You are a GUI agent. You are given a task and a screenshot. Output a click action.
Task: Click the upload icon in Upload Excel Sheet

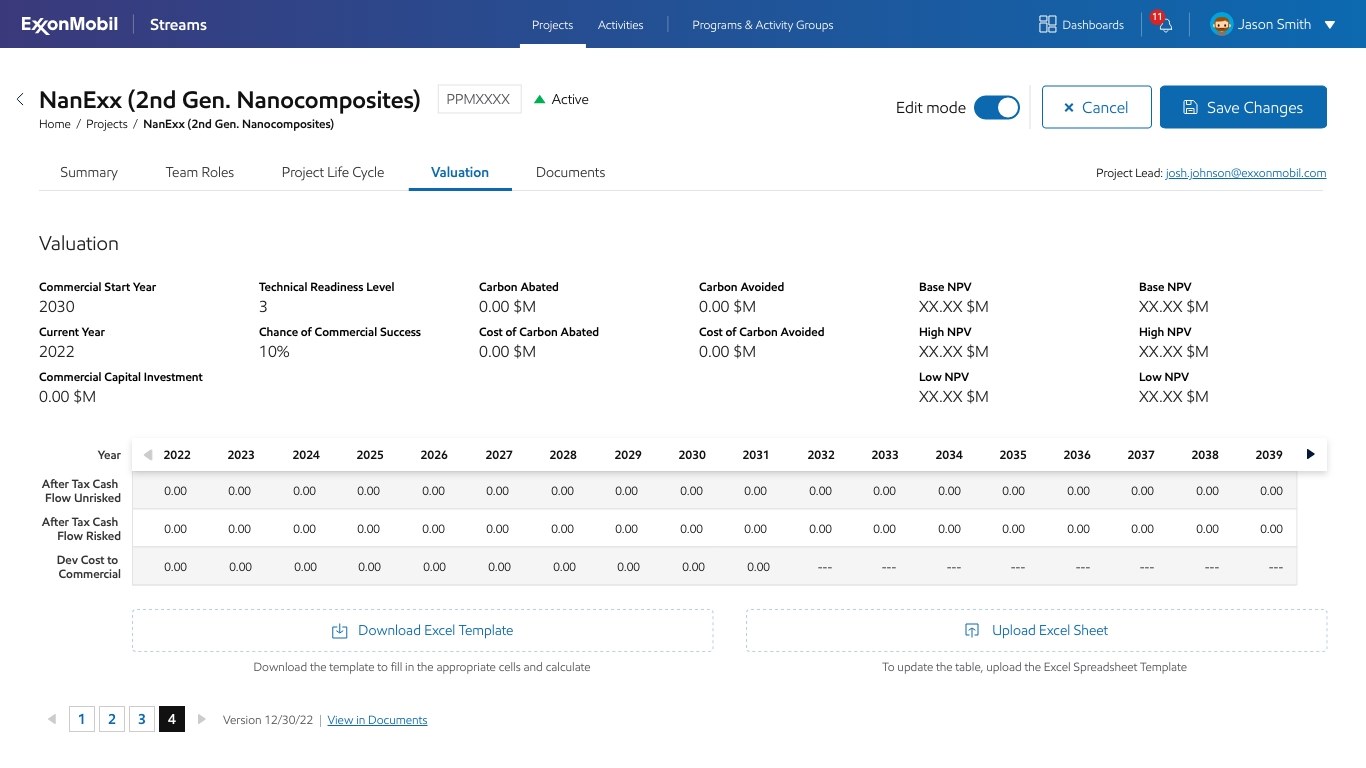tap(972, 631)
